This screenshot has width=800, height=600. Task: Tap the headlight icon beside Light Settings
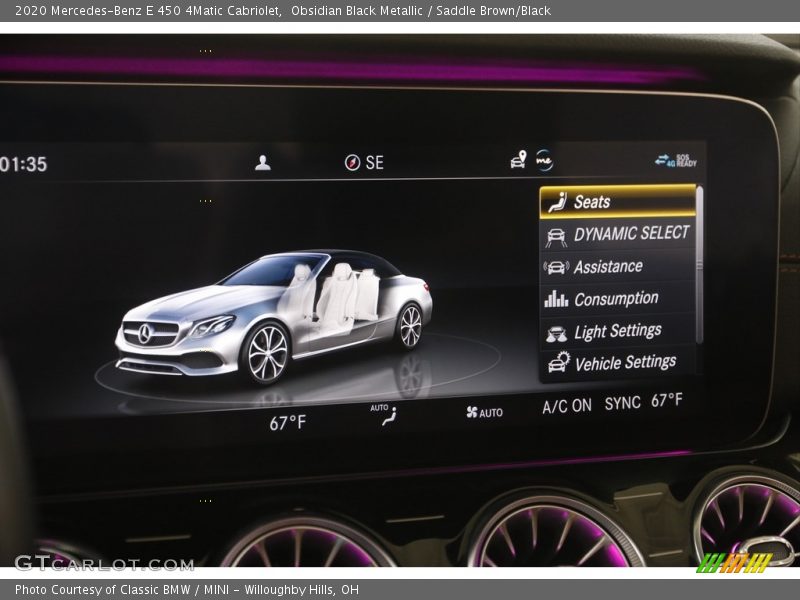tap(556, 334)
